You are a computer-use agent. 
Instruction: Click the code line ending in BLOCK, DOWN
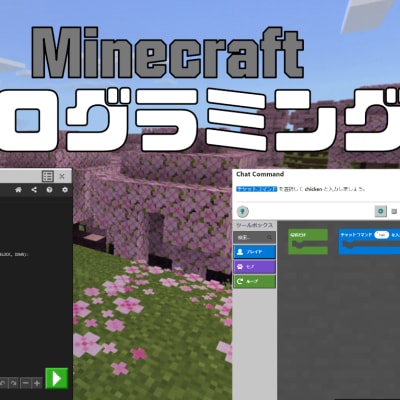[x=14, y=254]
